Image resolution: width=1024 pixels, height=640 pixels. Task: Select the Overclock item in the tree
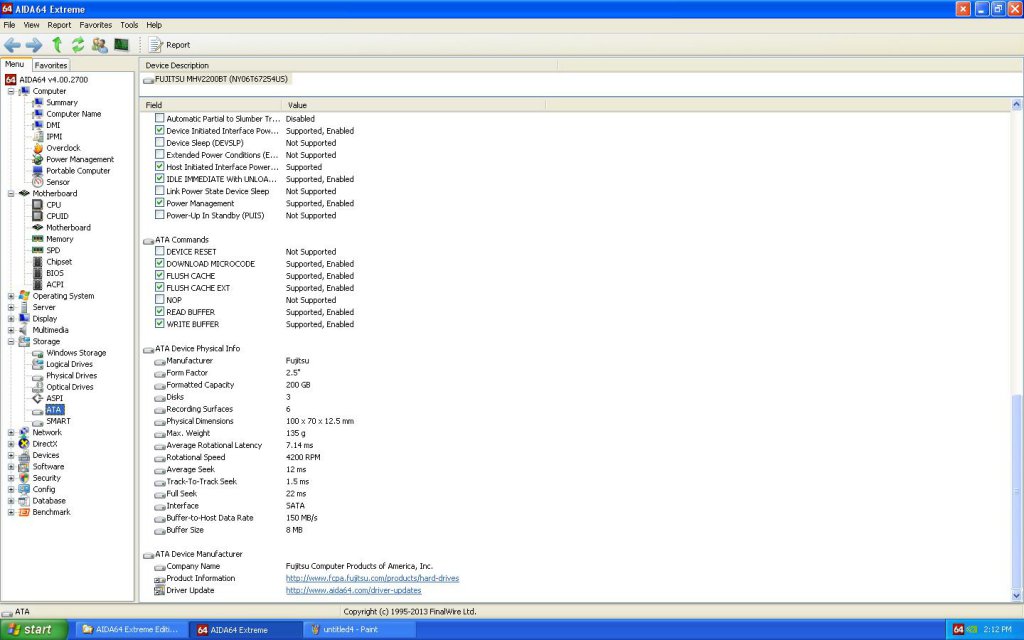(x=62, y=148)
